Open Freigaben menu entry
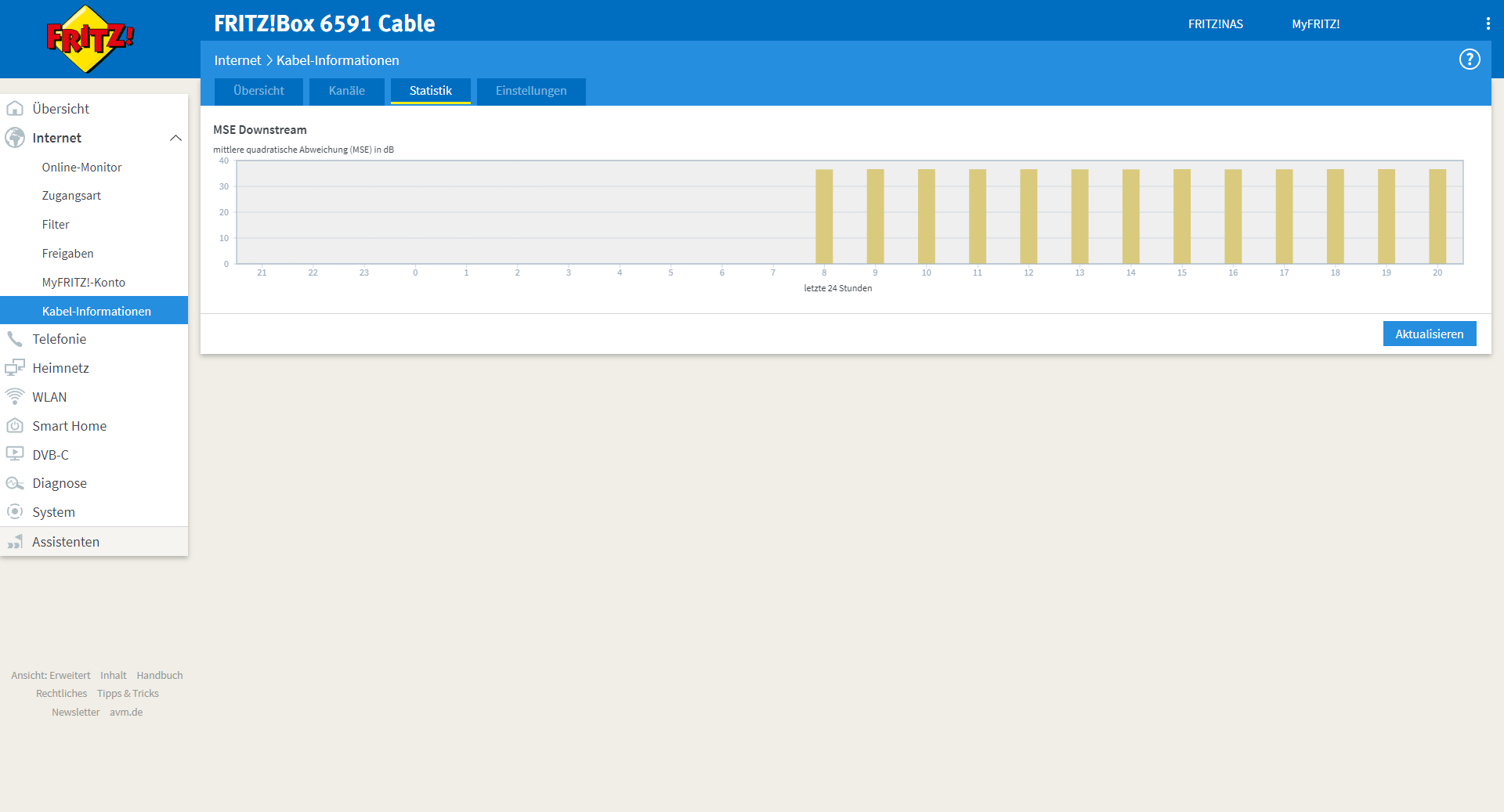This screenshot has width=1504, height=812. pos(68,254)
